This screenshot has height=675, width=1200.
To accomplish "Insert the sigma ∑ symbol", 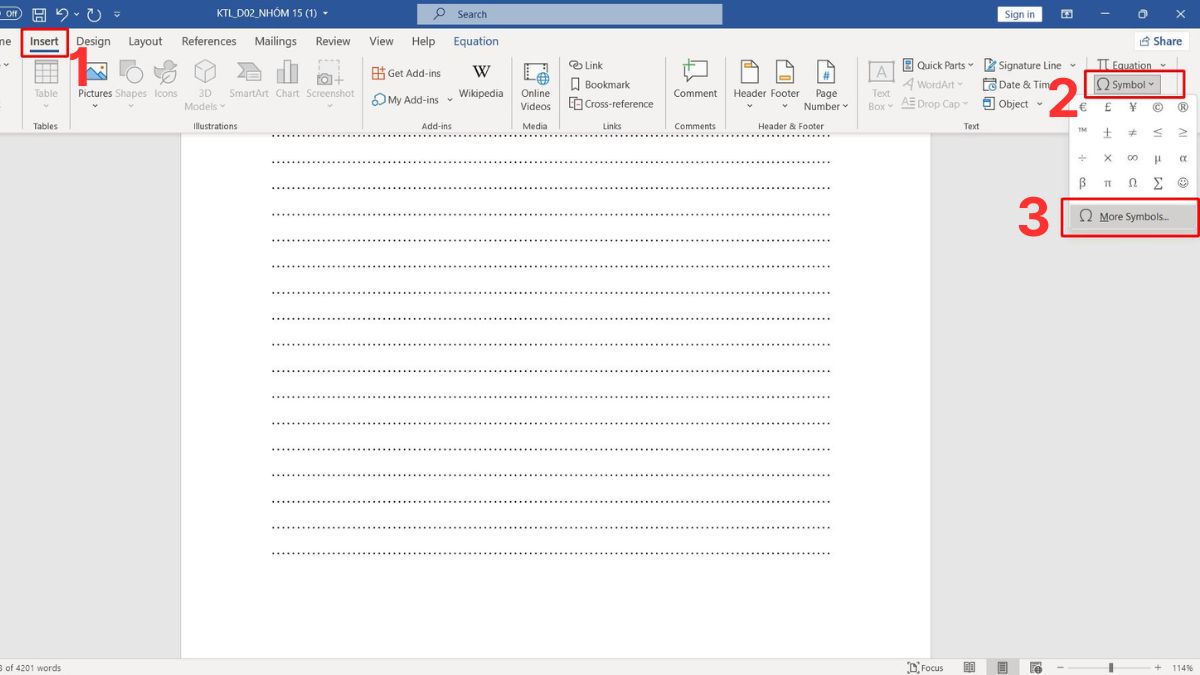I will click(x=1158, y=183).
